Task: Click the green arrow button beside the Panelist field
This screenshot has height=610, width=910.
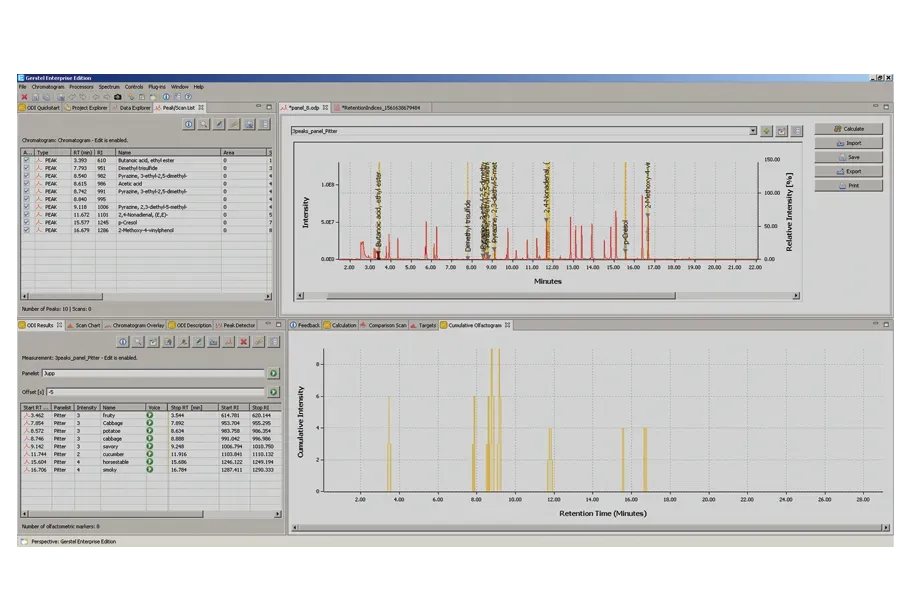Action: [272, 373]
